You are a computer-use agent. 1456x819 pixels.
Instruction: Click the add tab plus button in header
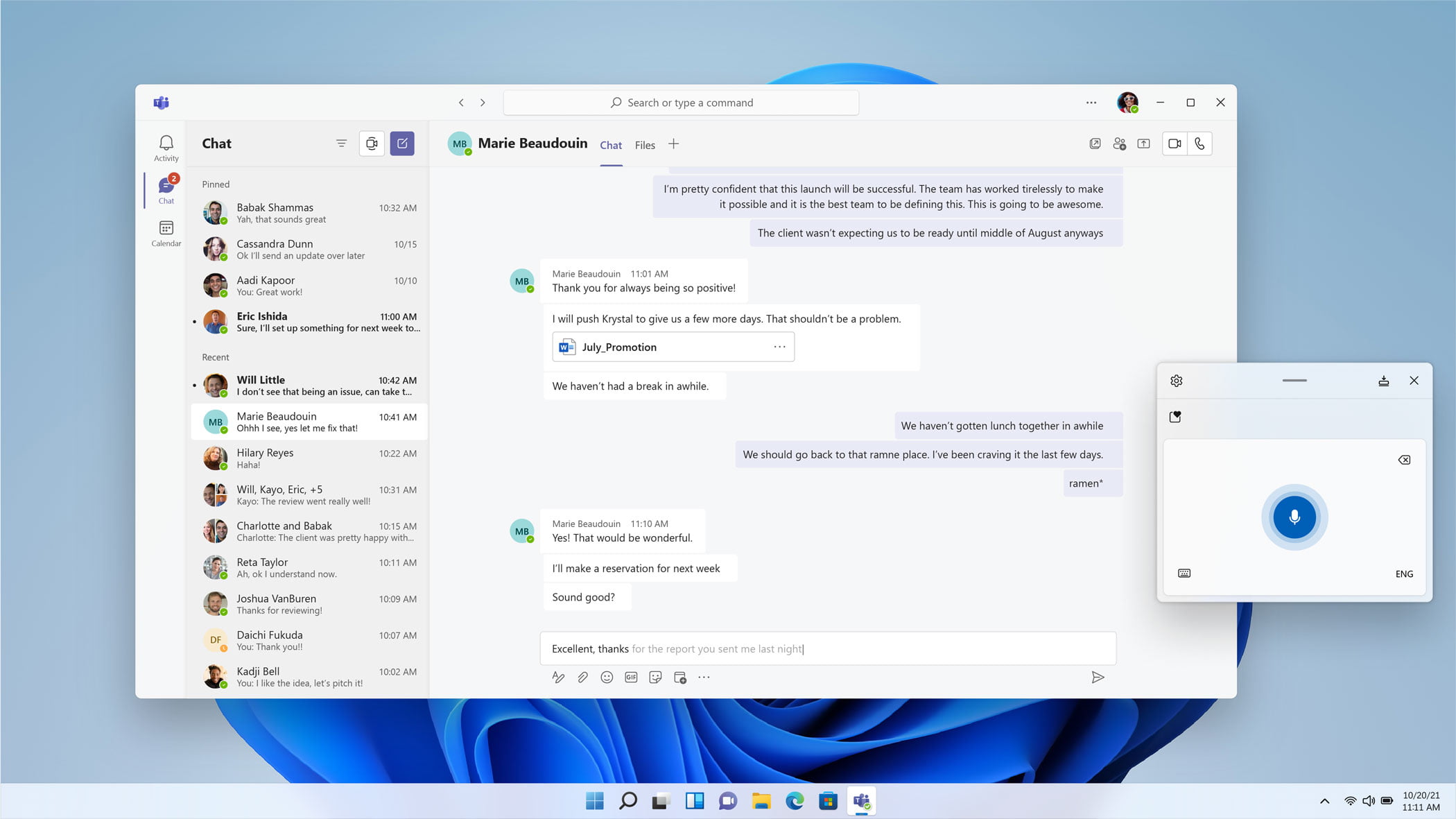click(675, 144)
